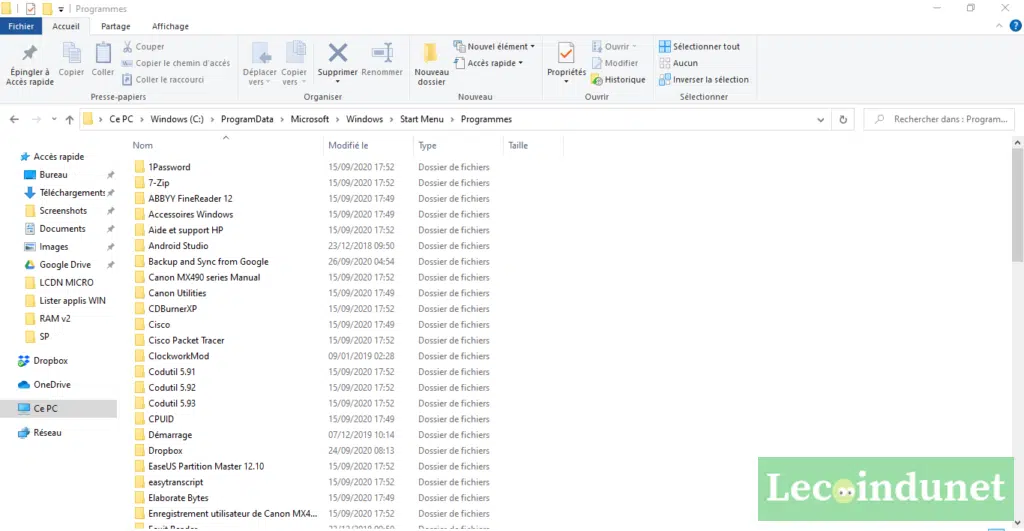This screenshot has height=531, width=1024.
Task: Click Start Menu in the breadcrumb
Action: point(422,120)
